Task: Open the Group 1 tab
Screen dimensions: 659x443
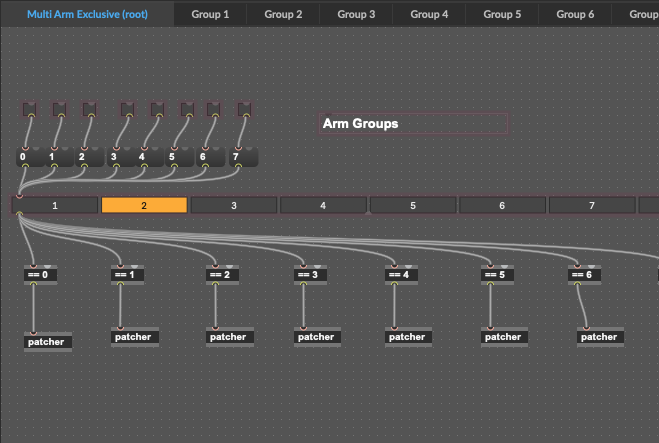Action: click(210, 14)
